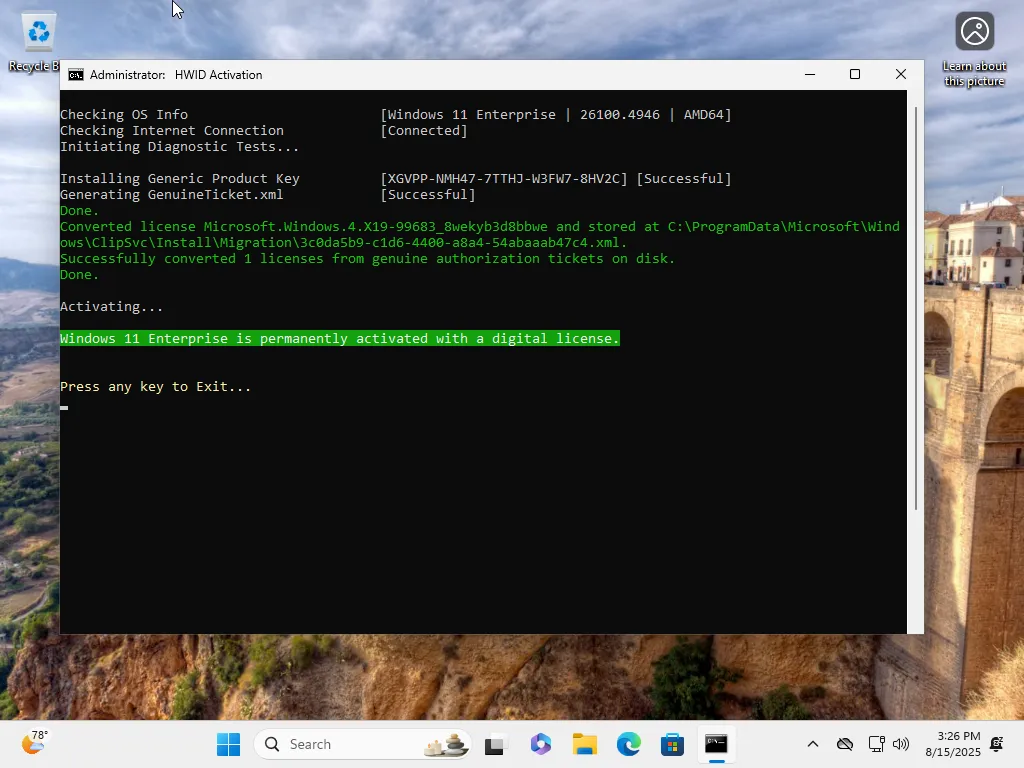Viewport: 1024px width, 768px height.
Task: Show hidden system tray icons chevron
Action: coord(813,744)
